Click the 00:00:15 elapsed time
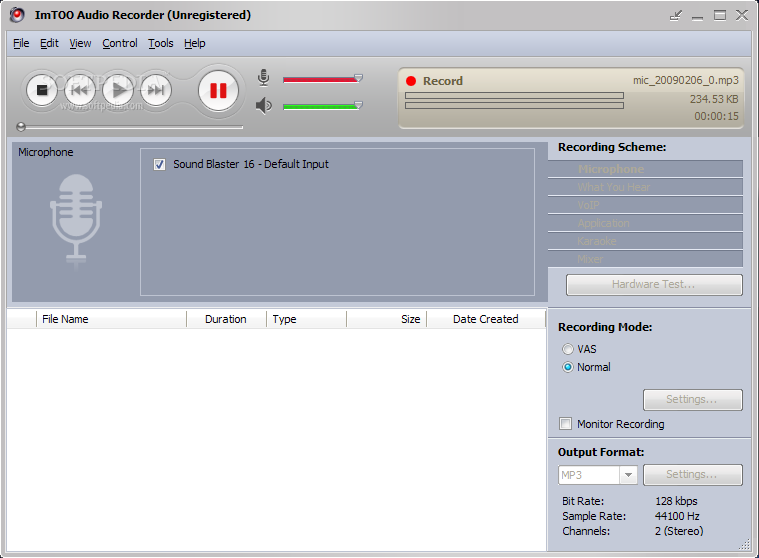Screen dimensions: 759x558 tap(716, 116)
